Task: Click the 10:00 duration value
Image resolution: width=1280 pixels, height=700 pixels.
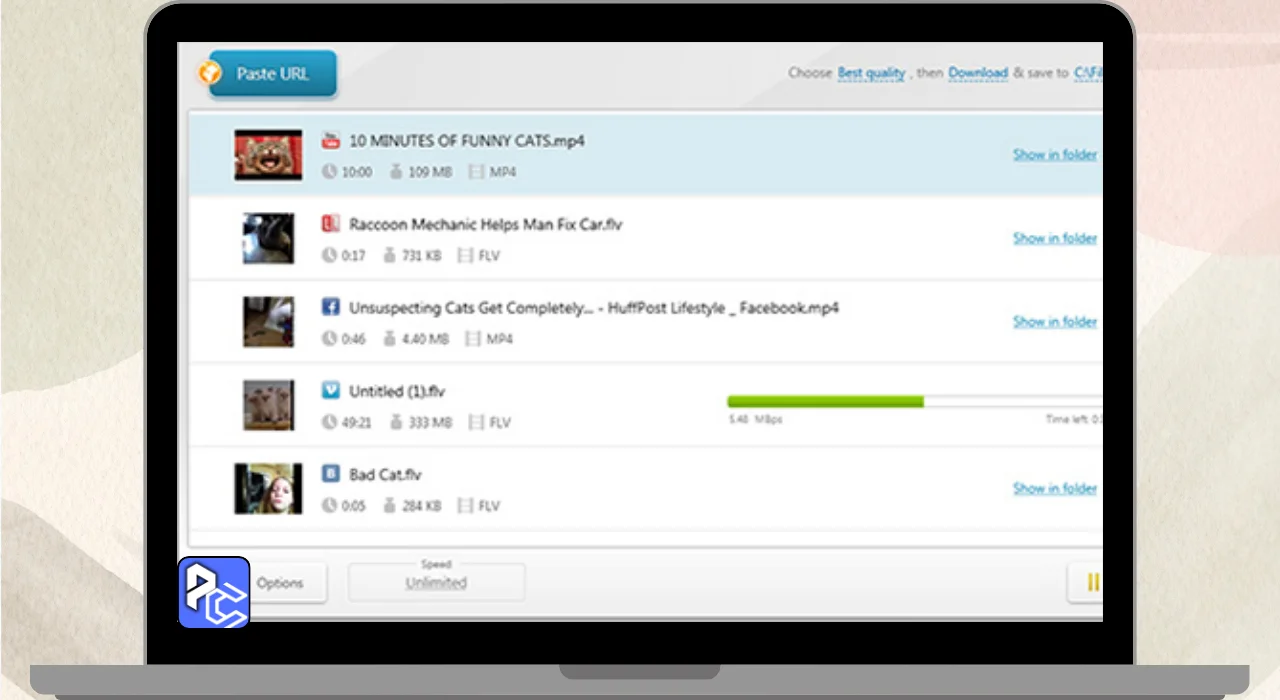Action: (x=357, y=172)
